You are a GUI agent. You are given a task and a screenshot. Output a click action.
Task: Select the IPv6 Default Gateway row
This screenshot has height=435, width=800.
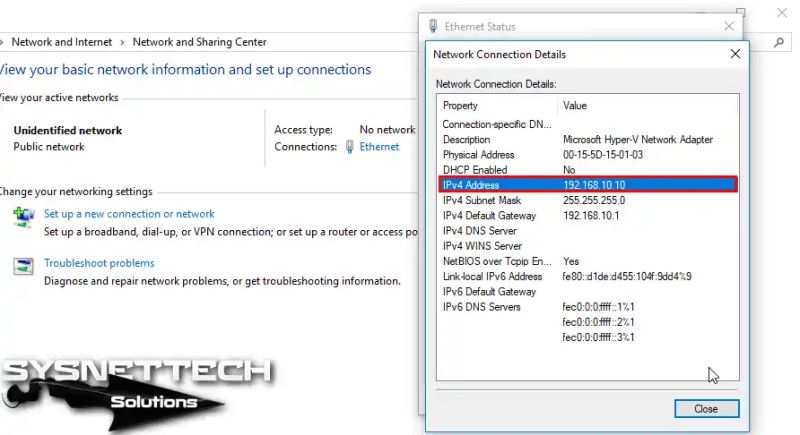[588, 292]
